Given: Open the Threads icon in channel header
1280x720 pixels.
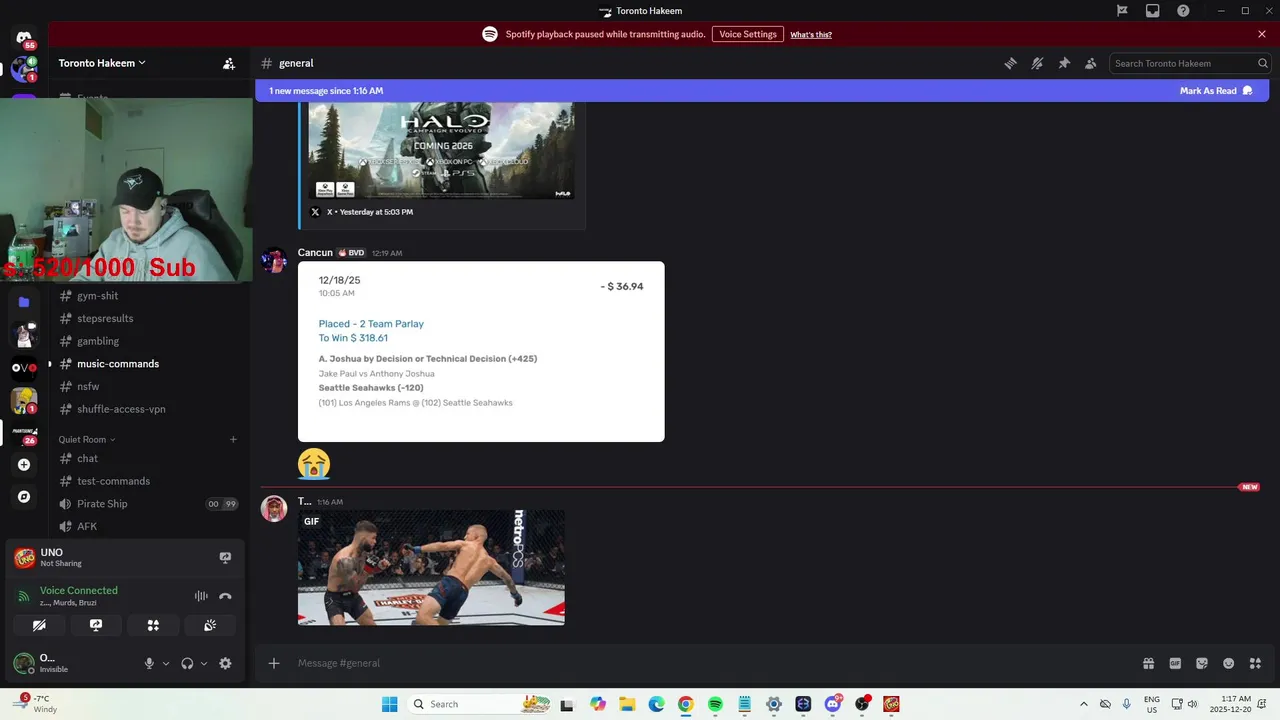Looking at the screenshot, I should click(1010, 63).
